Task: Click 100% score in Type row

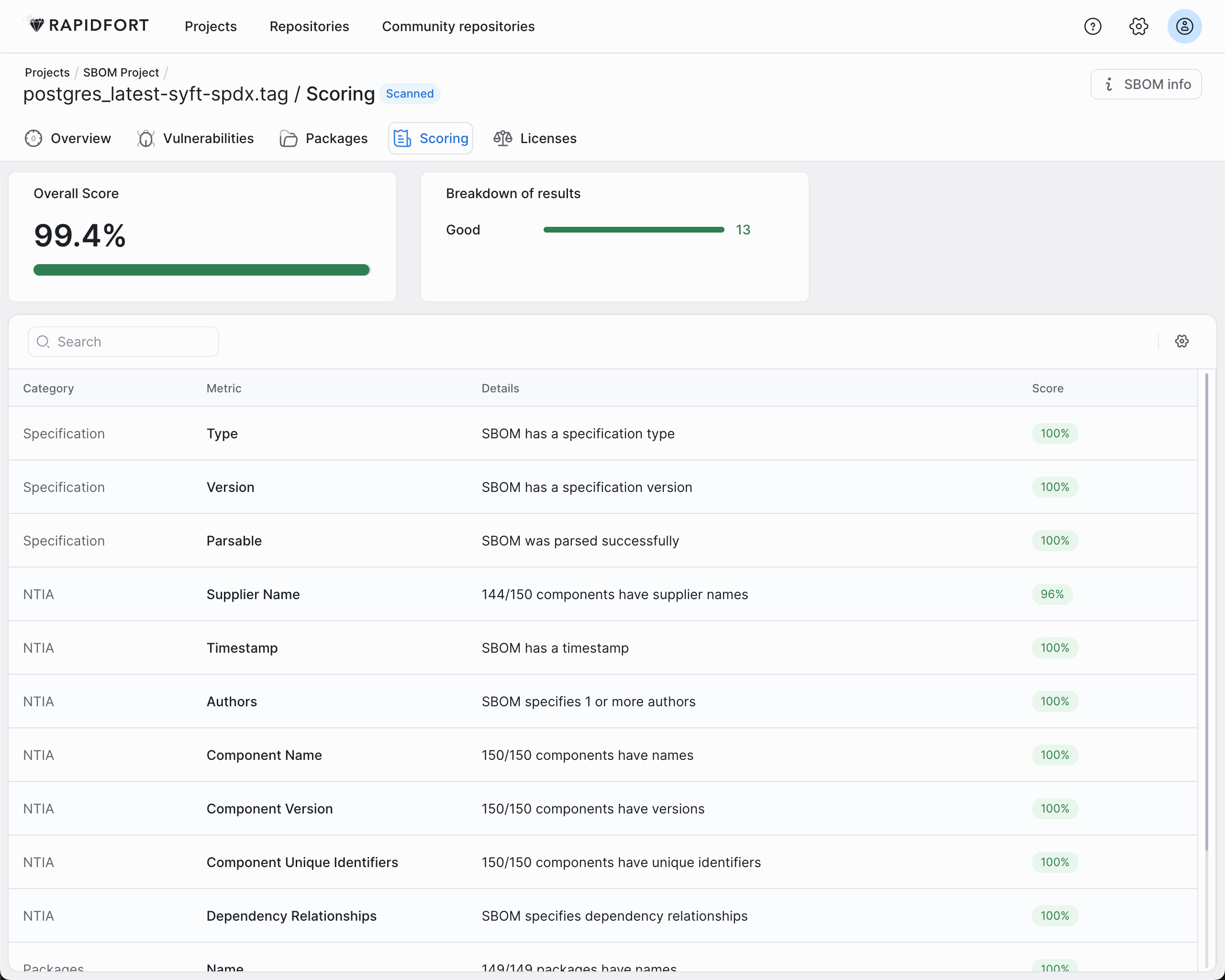Action: pyautogui.click(x=1055, y=434)
